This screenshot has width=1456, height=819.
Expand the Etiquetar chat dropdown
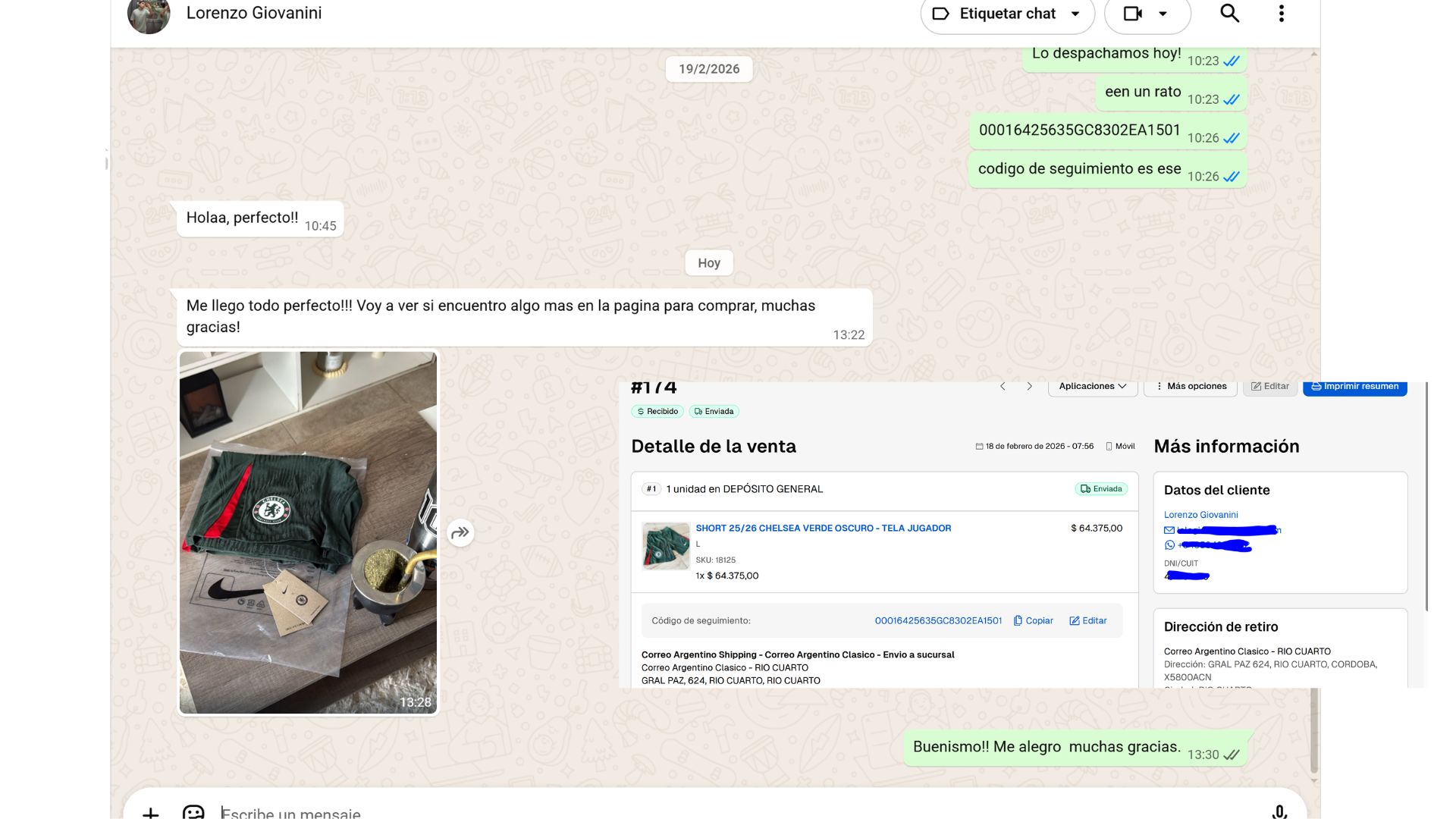point(1075,14)
